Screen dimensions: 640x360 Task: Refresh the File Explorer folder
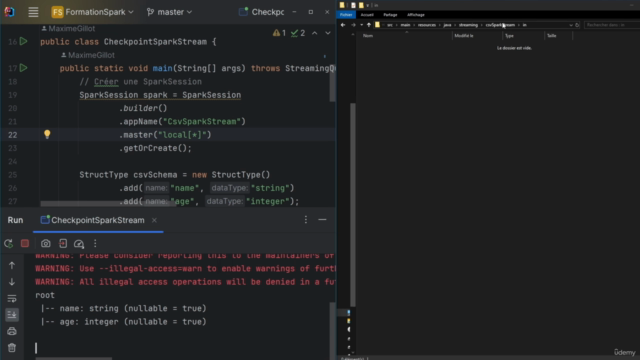click(x=577, y=25)
